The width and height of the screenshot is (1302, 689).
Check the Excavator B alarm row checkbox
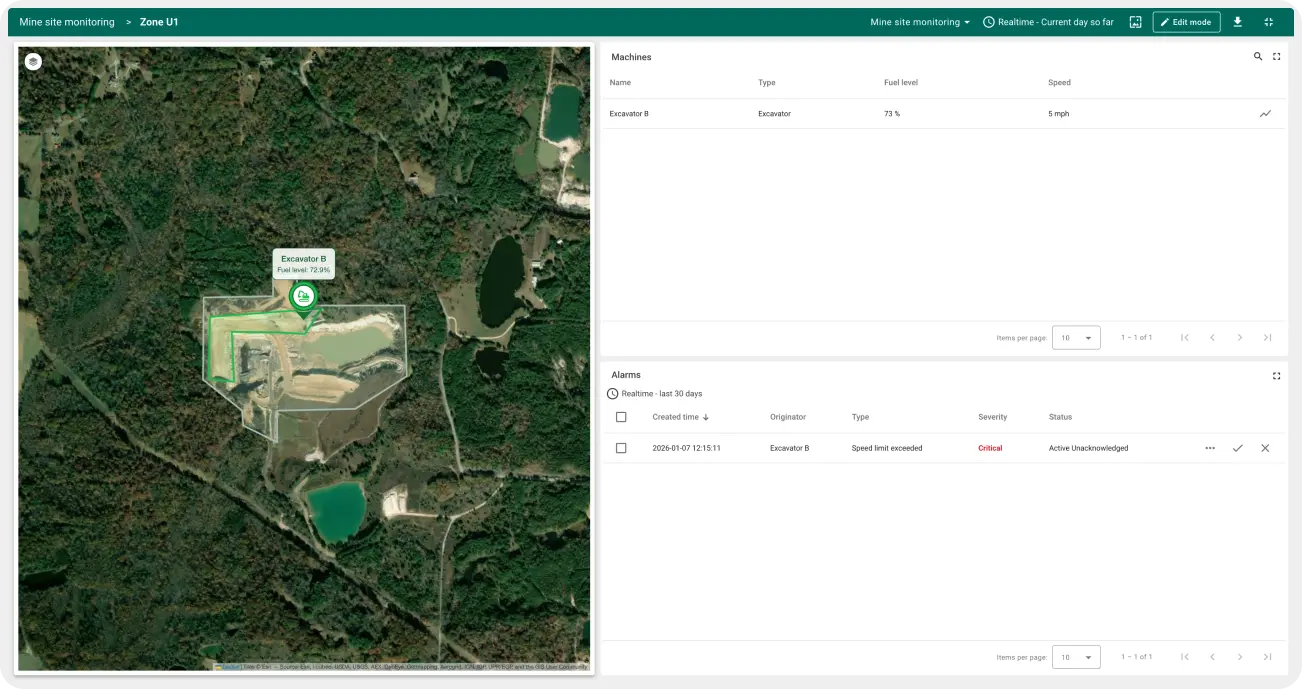pos(621,448)
